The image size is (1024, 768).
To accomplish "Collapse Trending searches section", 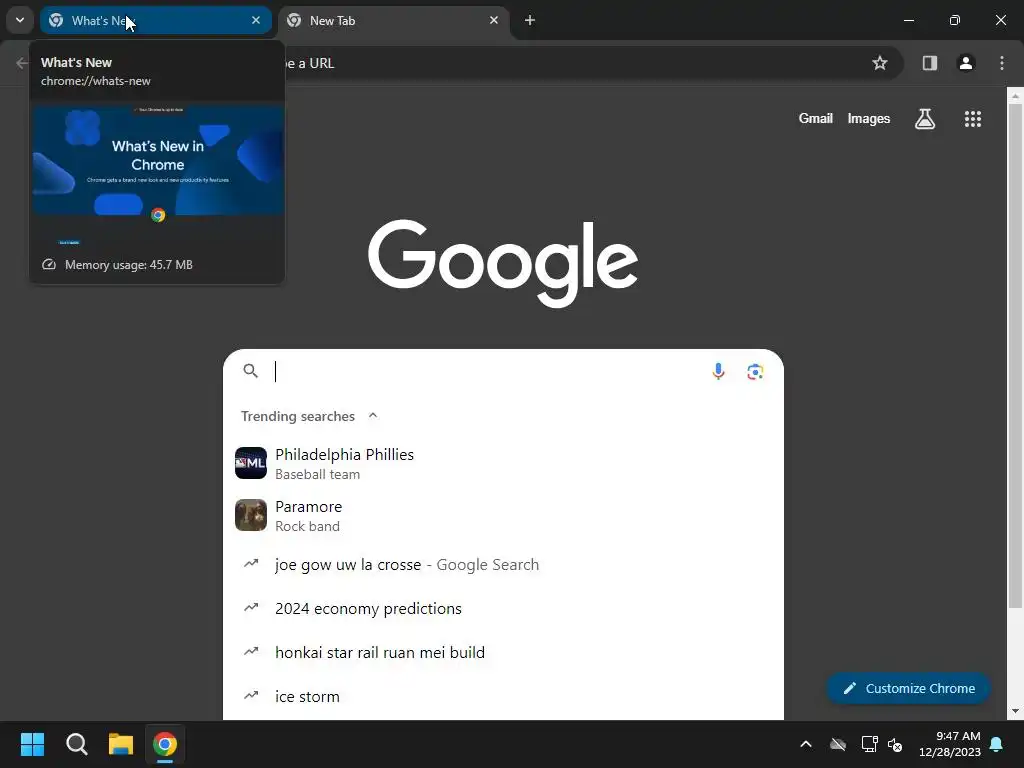I will click(x=373, y=415).
